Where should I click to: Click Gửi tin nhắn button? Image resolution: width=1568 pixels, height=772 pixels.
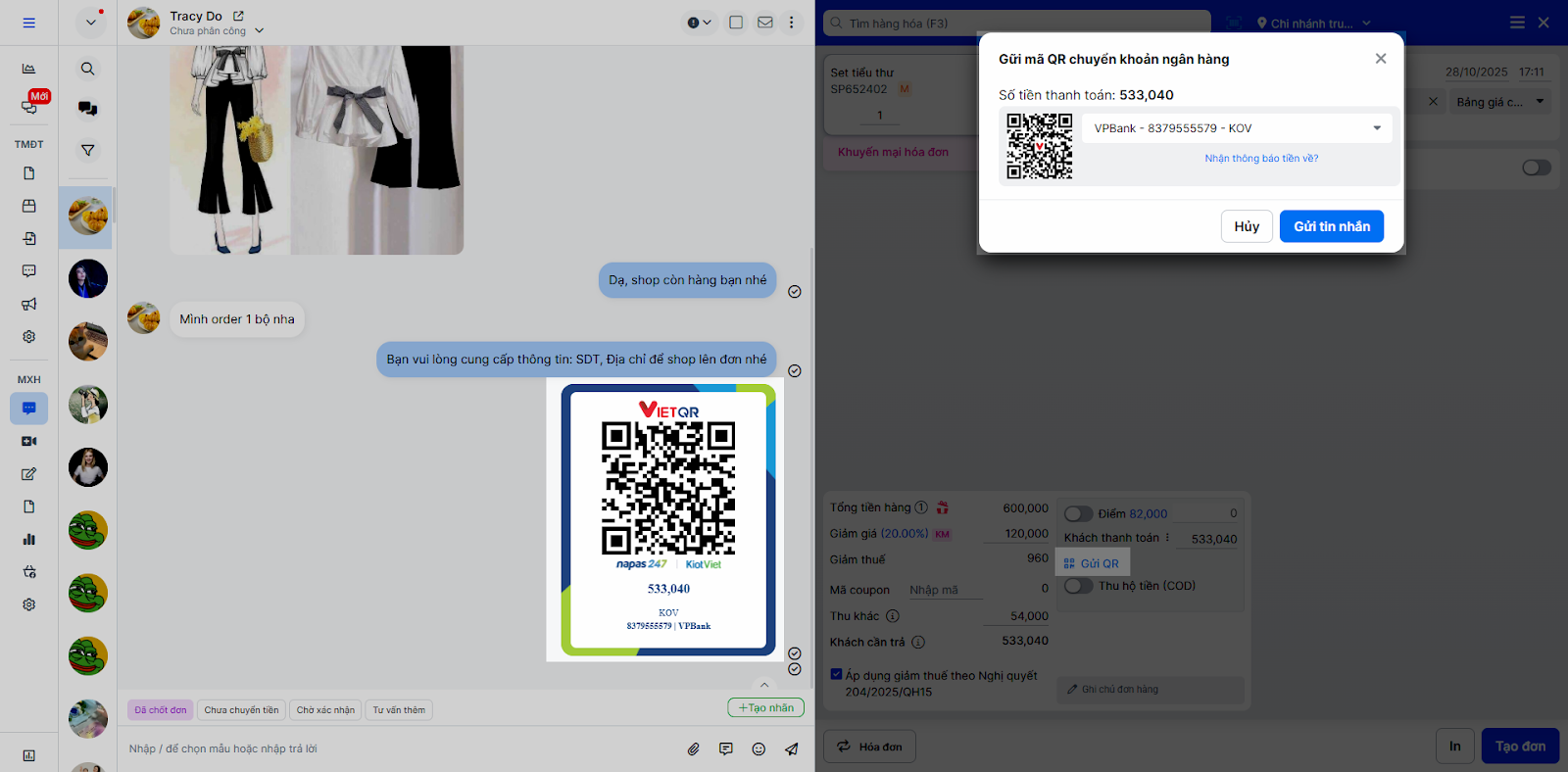pos(1332,226)
